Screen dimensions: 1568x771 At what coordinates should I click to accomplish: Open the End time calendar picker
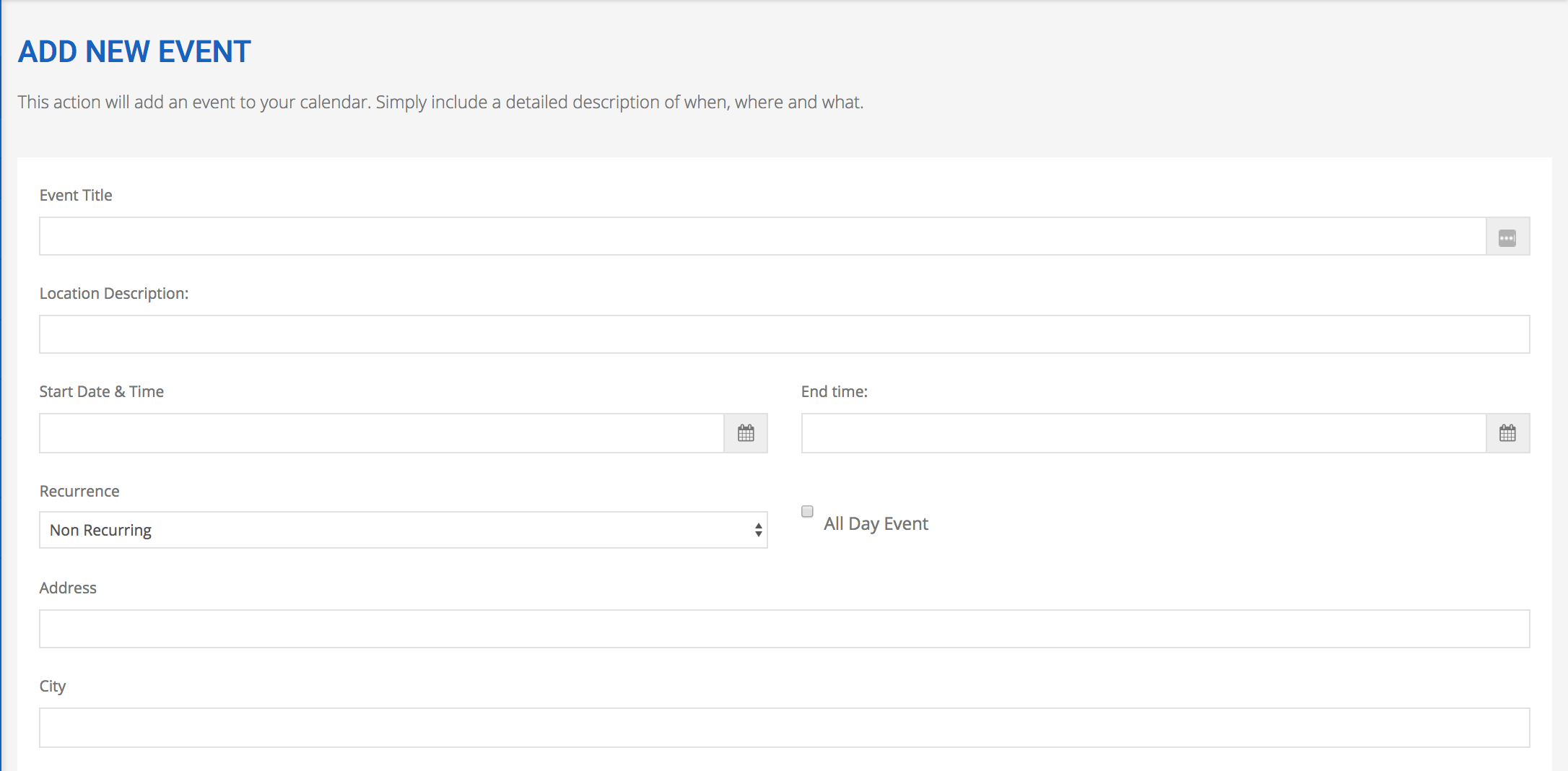click(x=1507, y=433)
